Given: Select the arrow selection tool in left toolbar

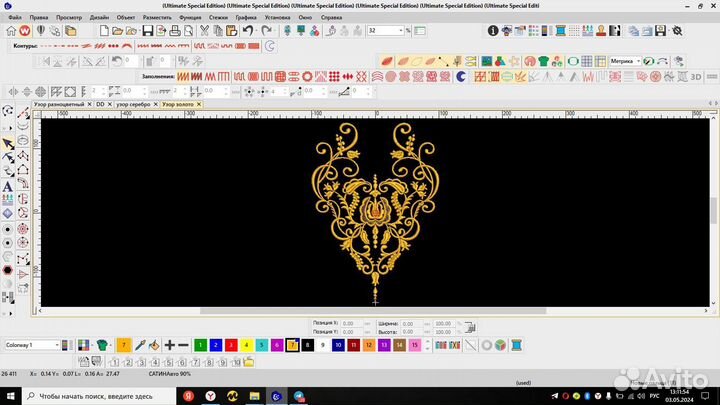Looking at the screenshot, I should point(8,143).
